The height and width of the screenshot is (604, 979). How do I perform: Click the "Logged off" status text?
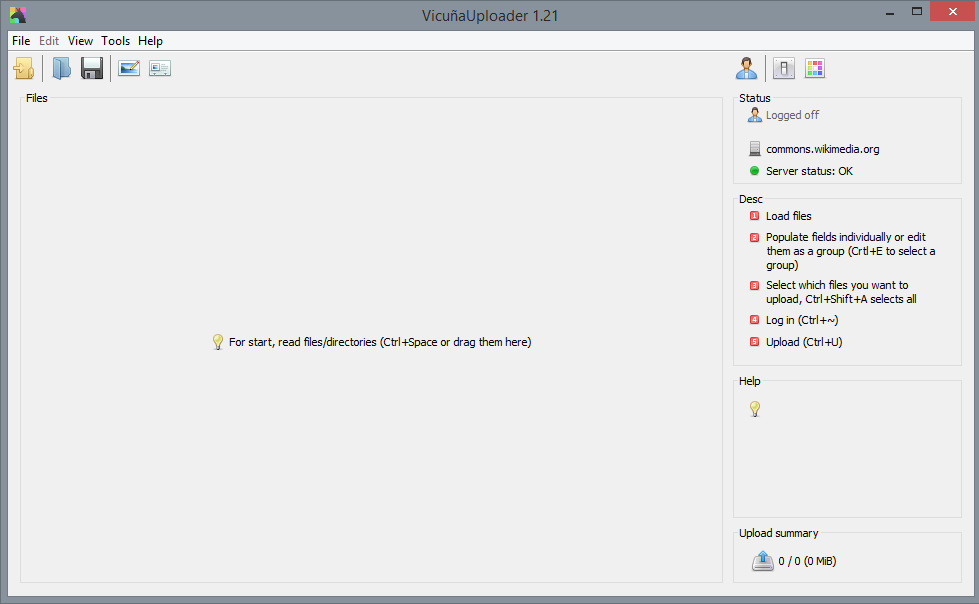point(792,115)
